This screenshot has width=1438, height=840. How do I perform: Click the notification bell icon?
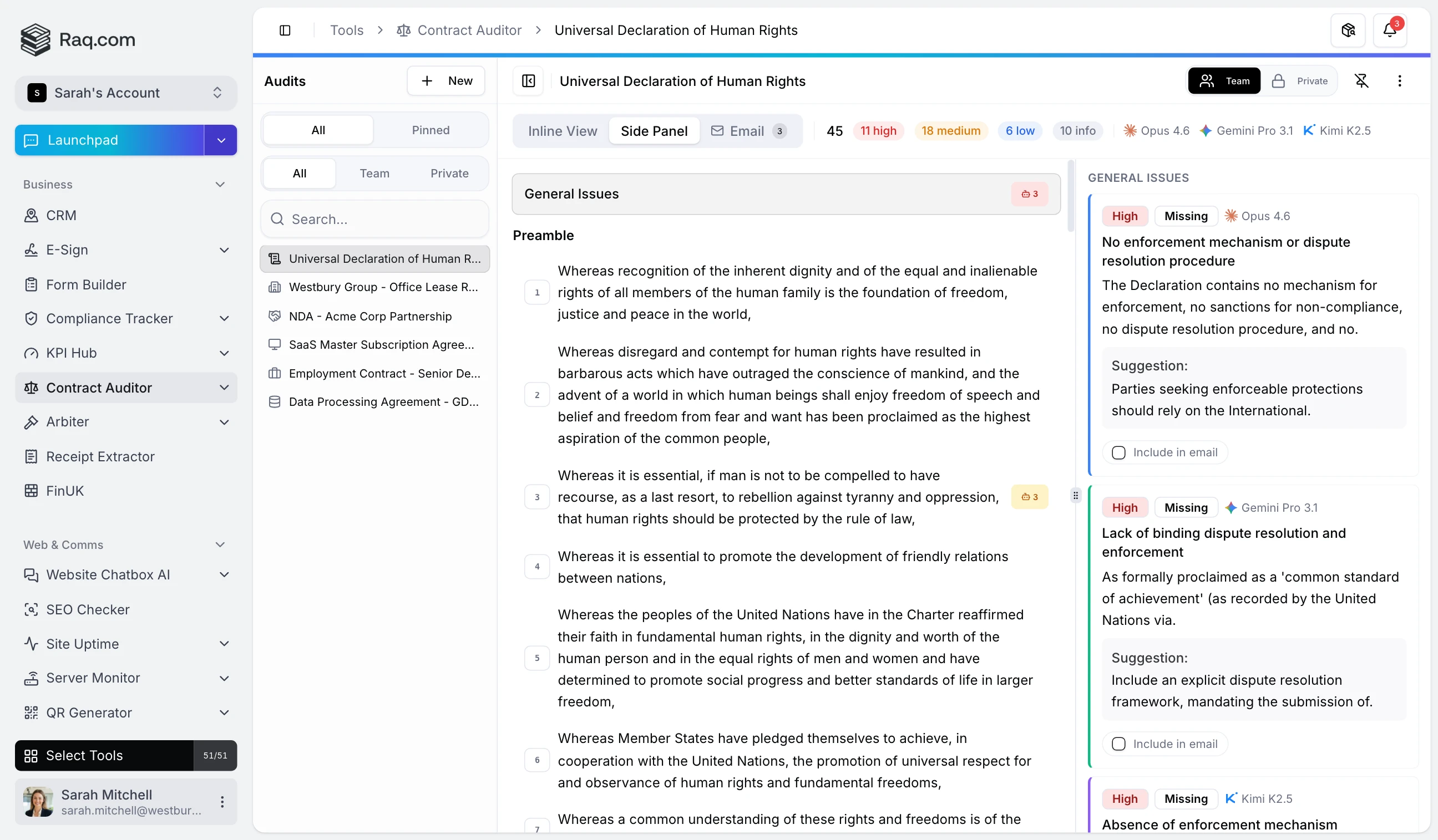coord(1390,30)
